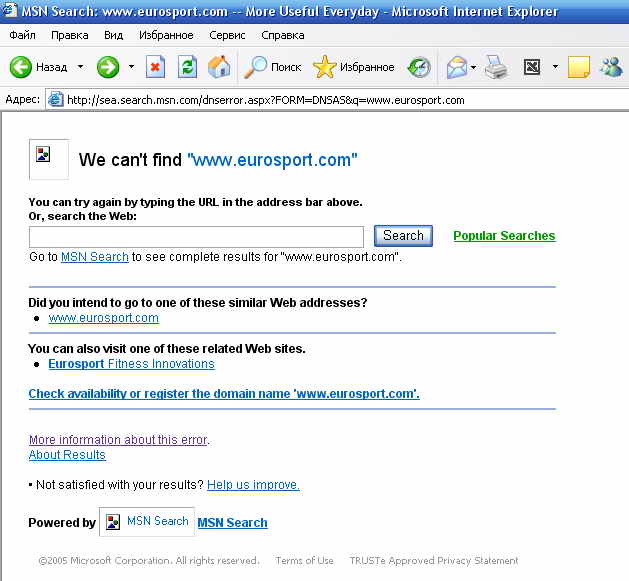Open the Сервис menu

coord(227,35)
